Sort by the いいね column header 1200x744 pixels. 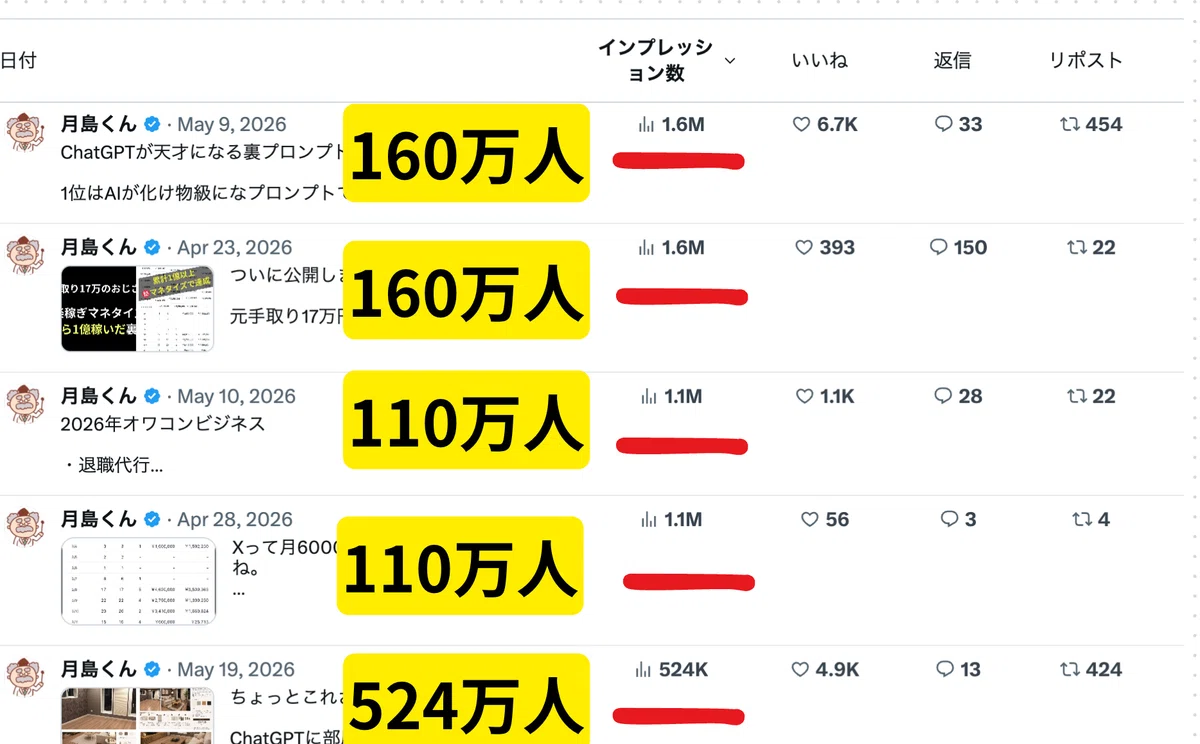(x=819, y=61)
